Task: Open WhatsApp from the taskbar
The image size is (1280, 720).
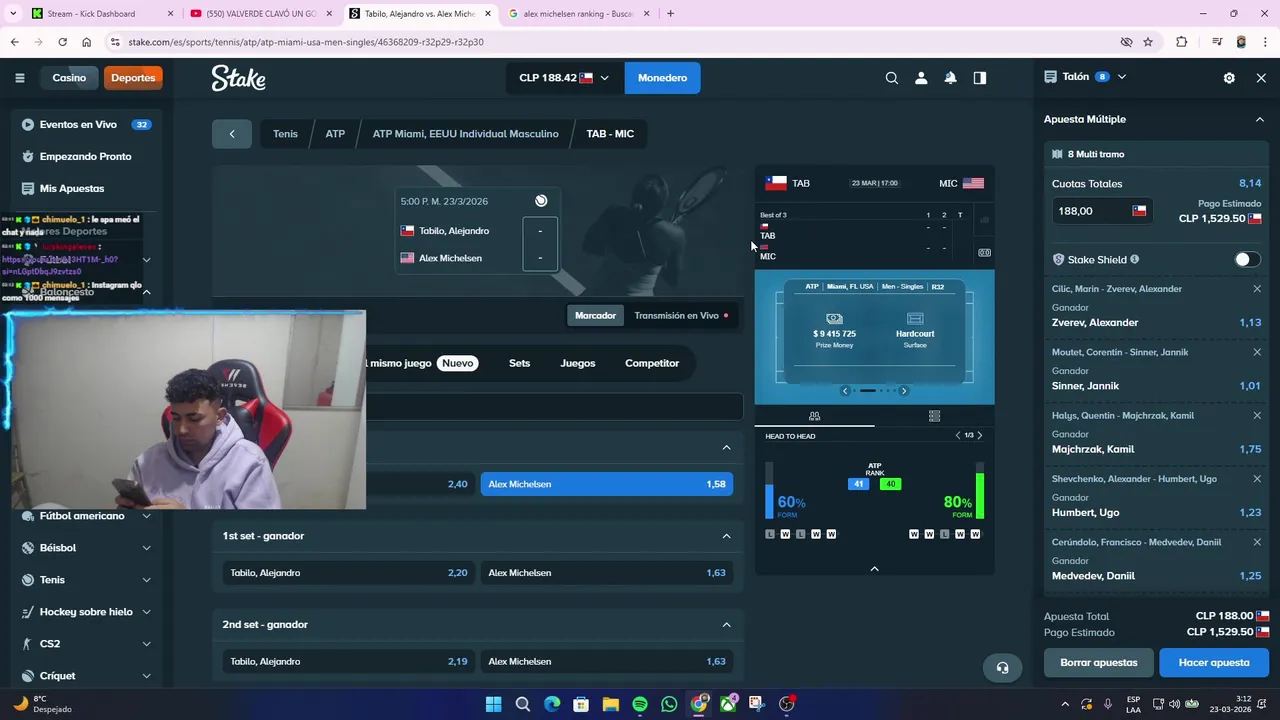Action: [669, 704]
